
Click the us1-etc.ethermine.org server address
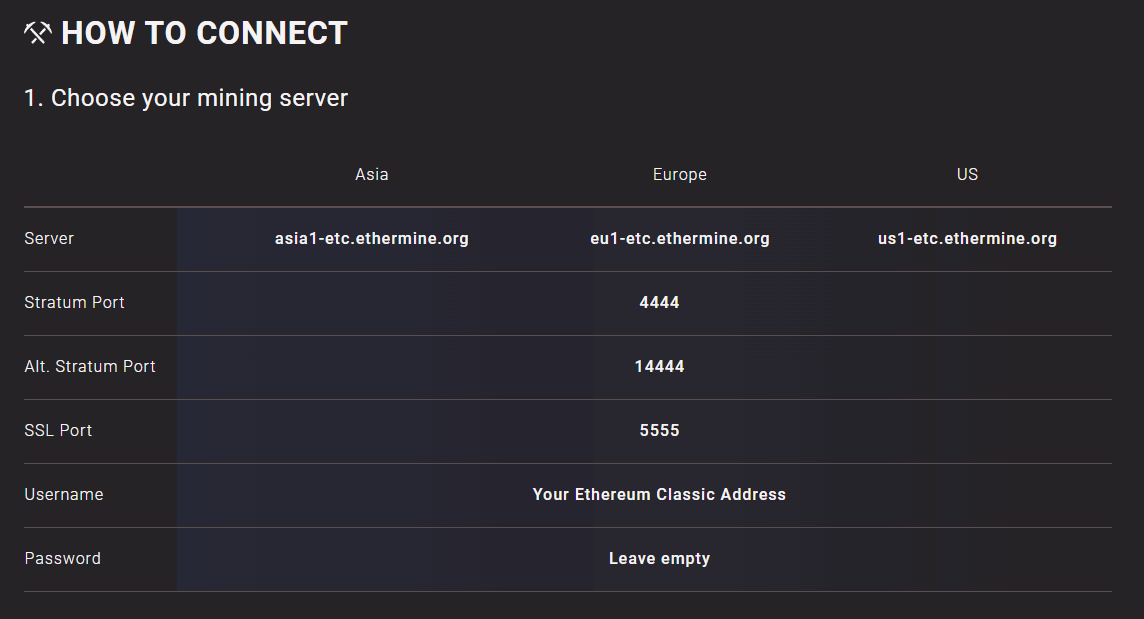pyautogui.click(x=967, y=238)
